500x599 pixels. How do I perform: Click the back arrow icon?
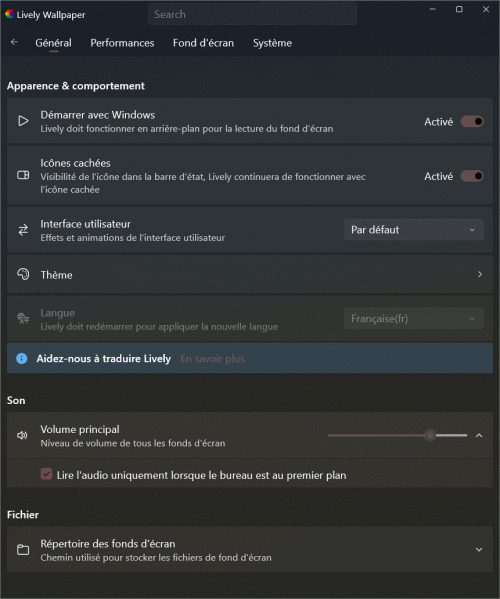[x=15, y=42]
